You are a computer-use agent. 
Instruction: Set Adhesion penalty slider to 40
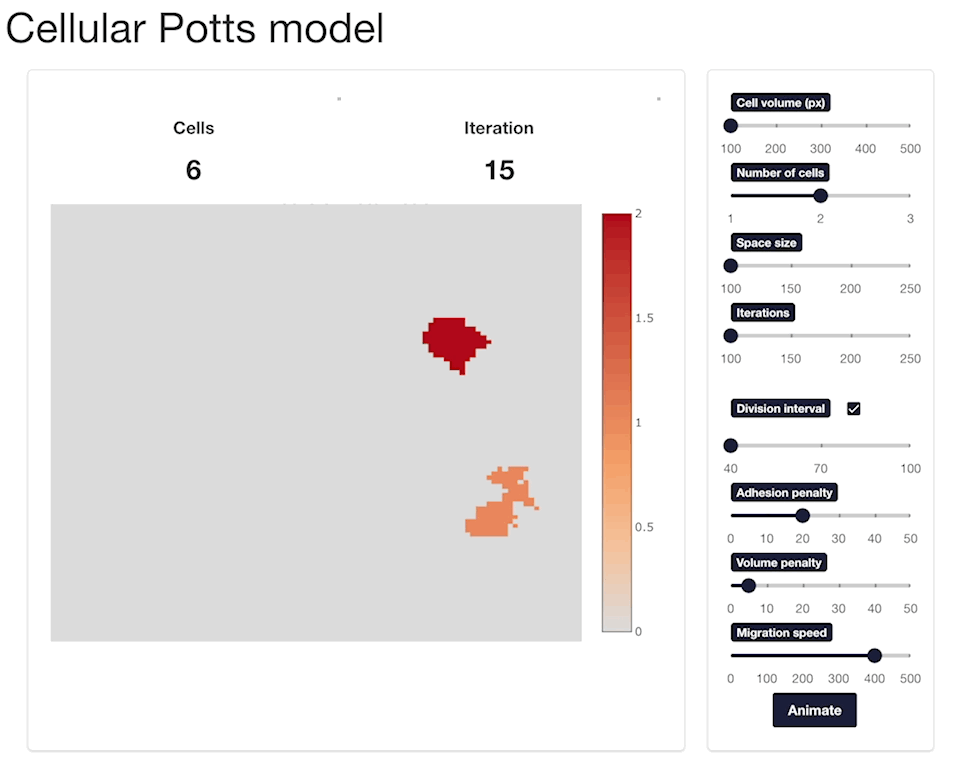coord(874,516)
